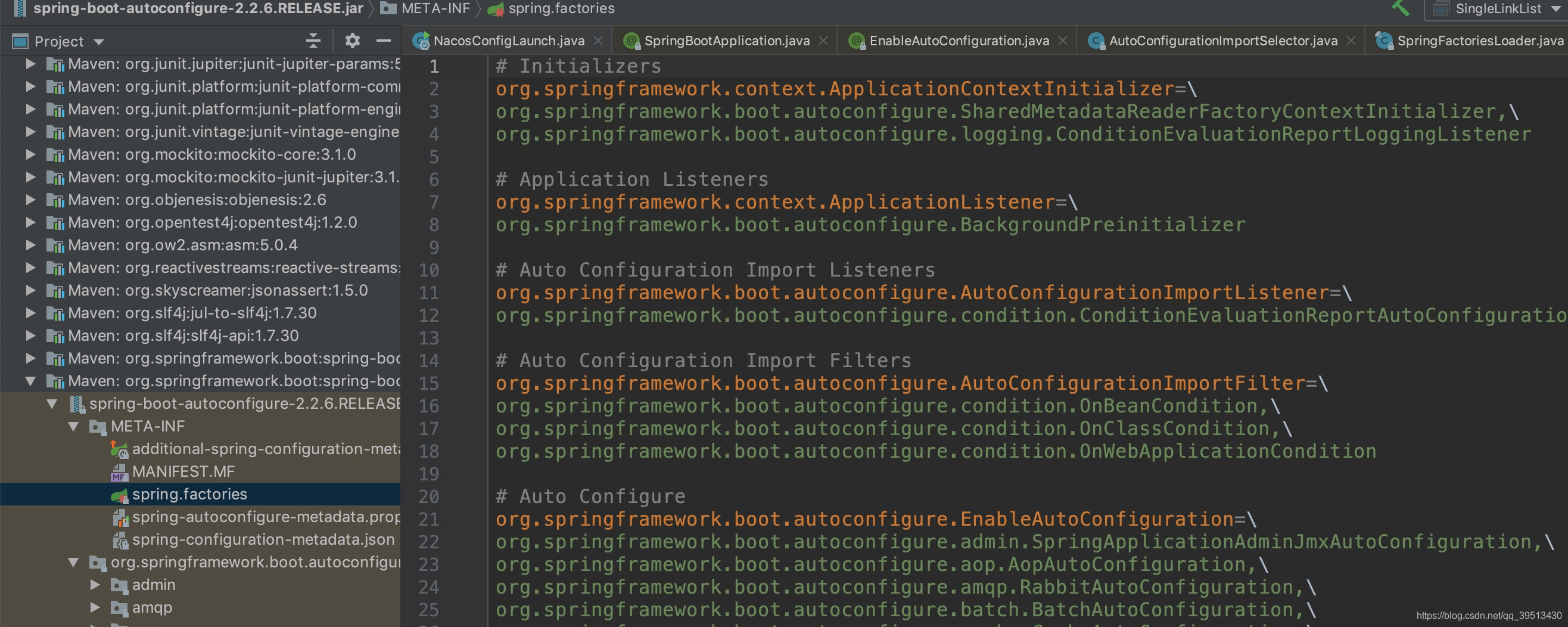Select spring-configuration-metadata.json file
This screenshot has height=627, width=1568.
200,540
